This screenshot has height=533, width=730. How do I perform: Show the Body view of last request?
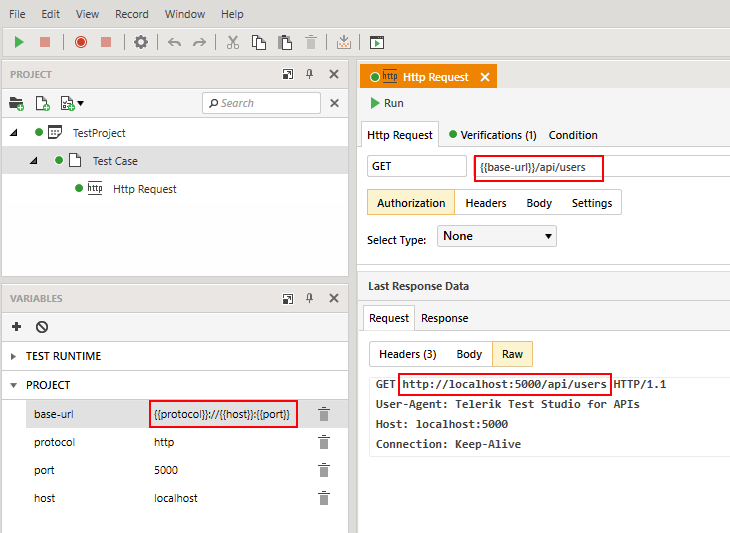469,354
